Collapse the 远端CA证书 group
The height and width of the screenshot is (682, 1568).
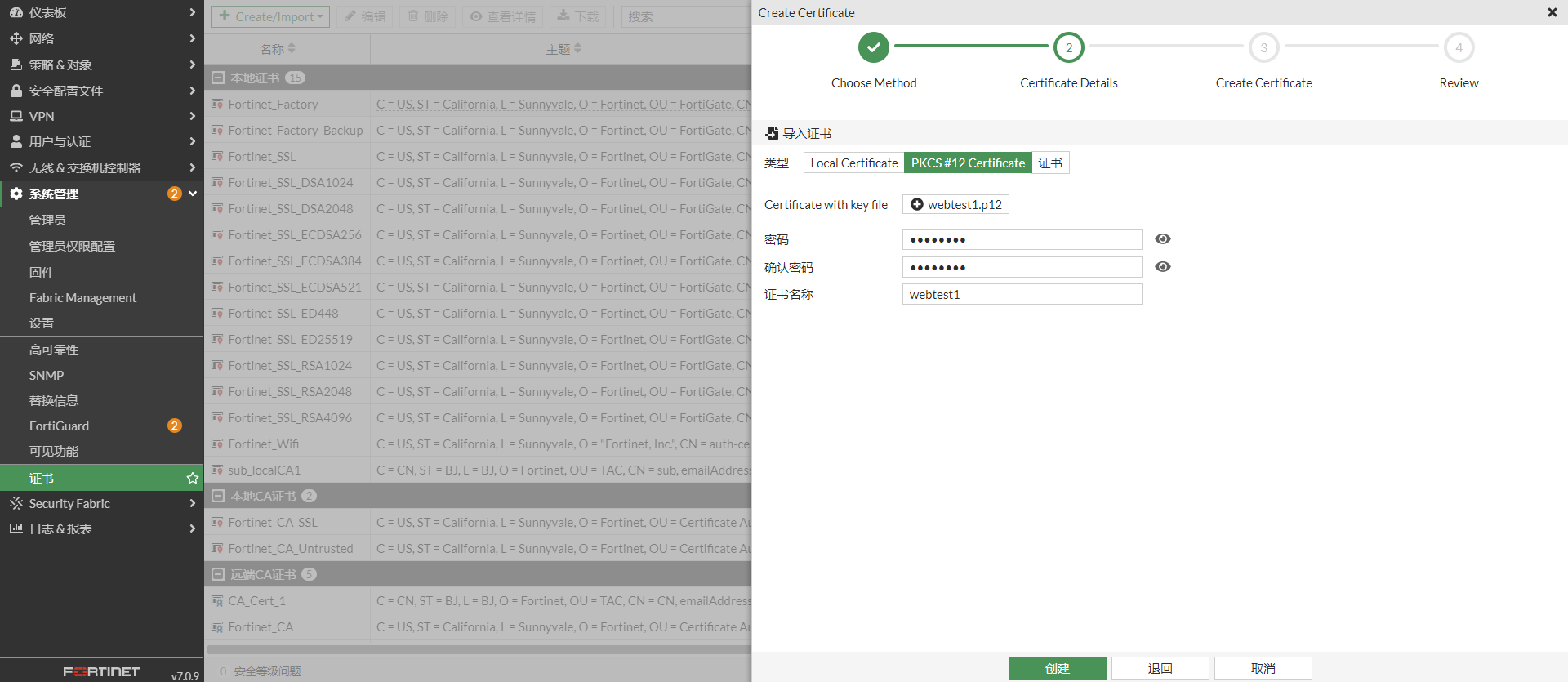point(218,574)
